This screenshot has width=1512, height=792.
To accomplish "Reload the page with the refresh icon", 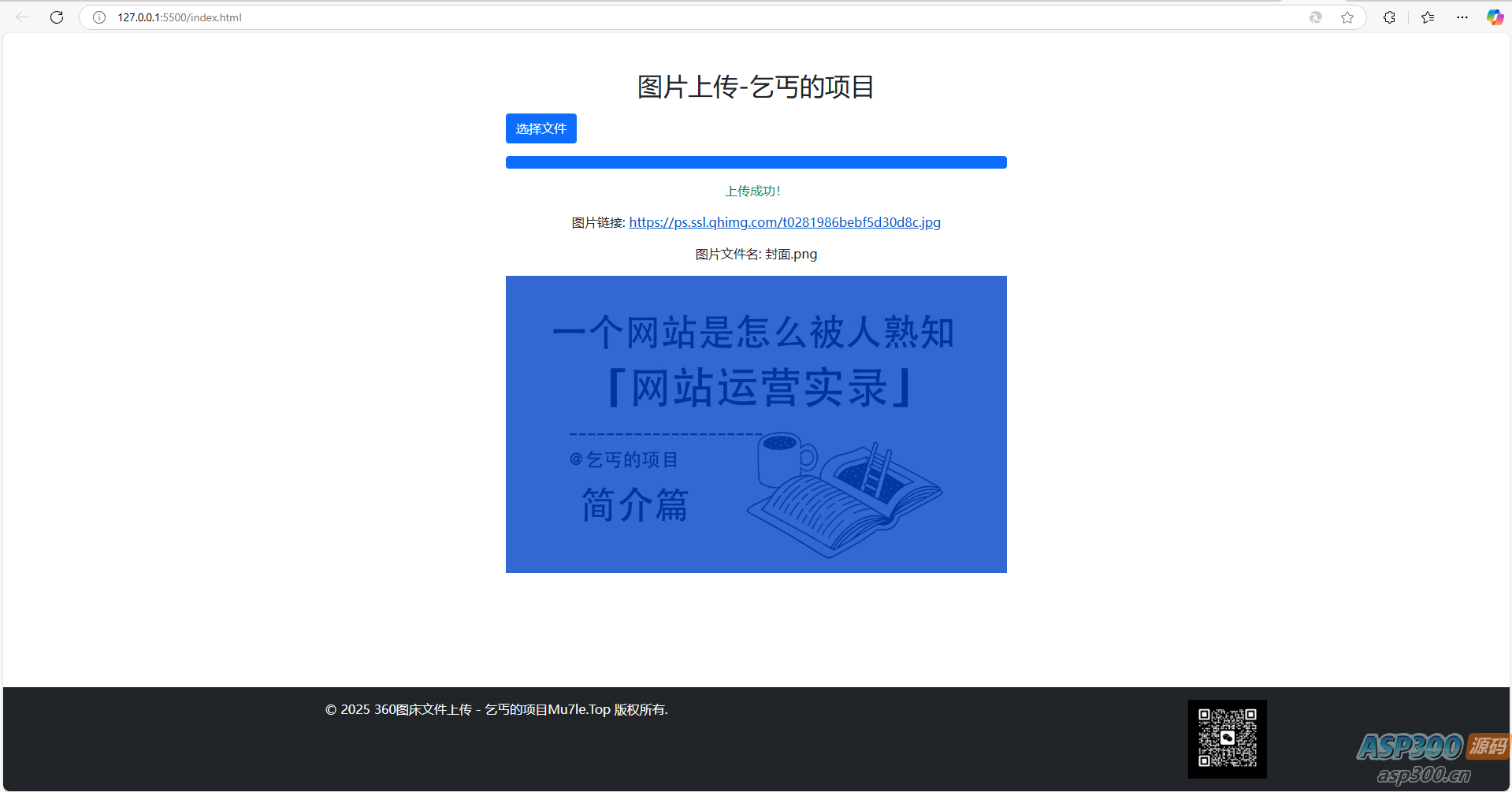I will 57,17.
